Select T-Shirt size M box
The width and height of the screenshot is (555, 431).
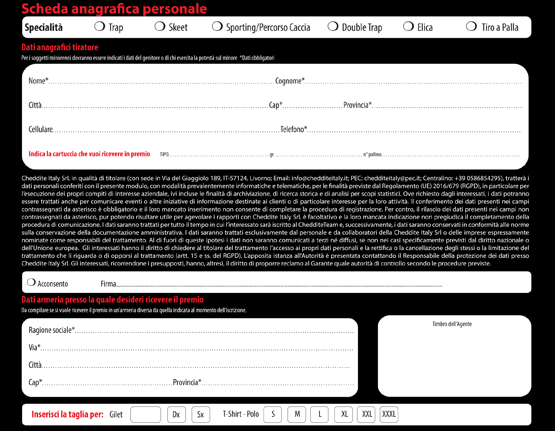(297, 414)
